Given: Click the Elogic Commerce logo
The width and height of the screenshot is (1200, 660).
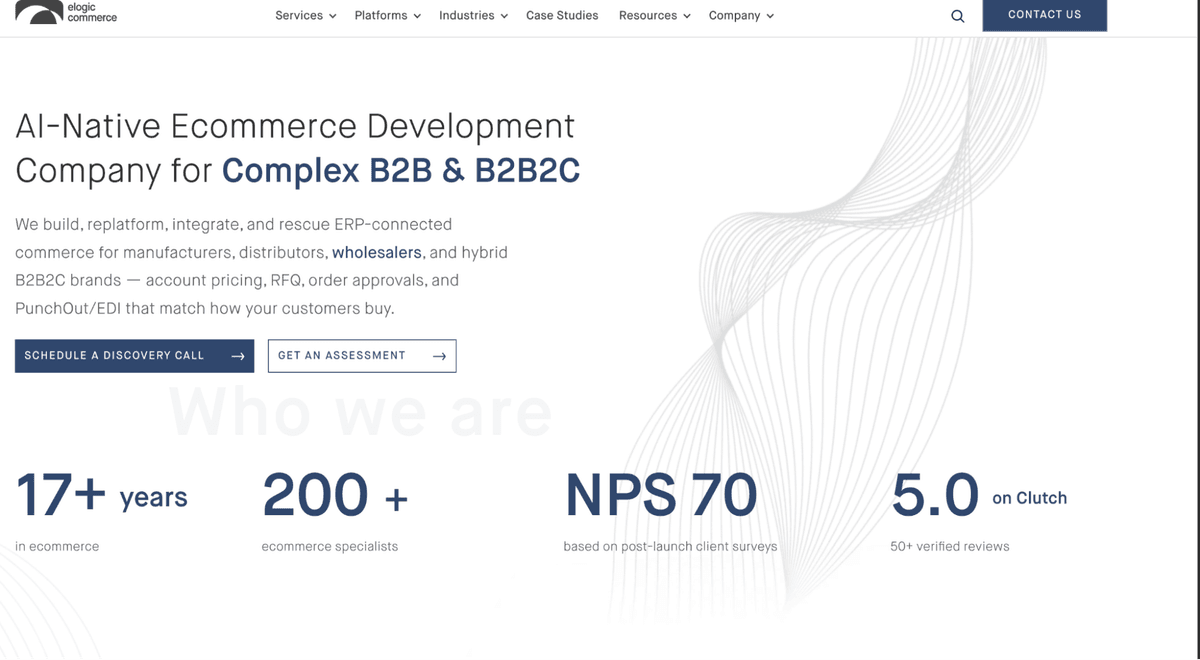Looking at the screenshot, I should (66, 12).
